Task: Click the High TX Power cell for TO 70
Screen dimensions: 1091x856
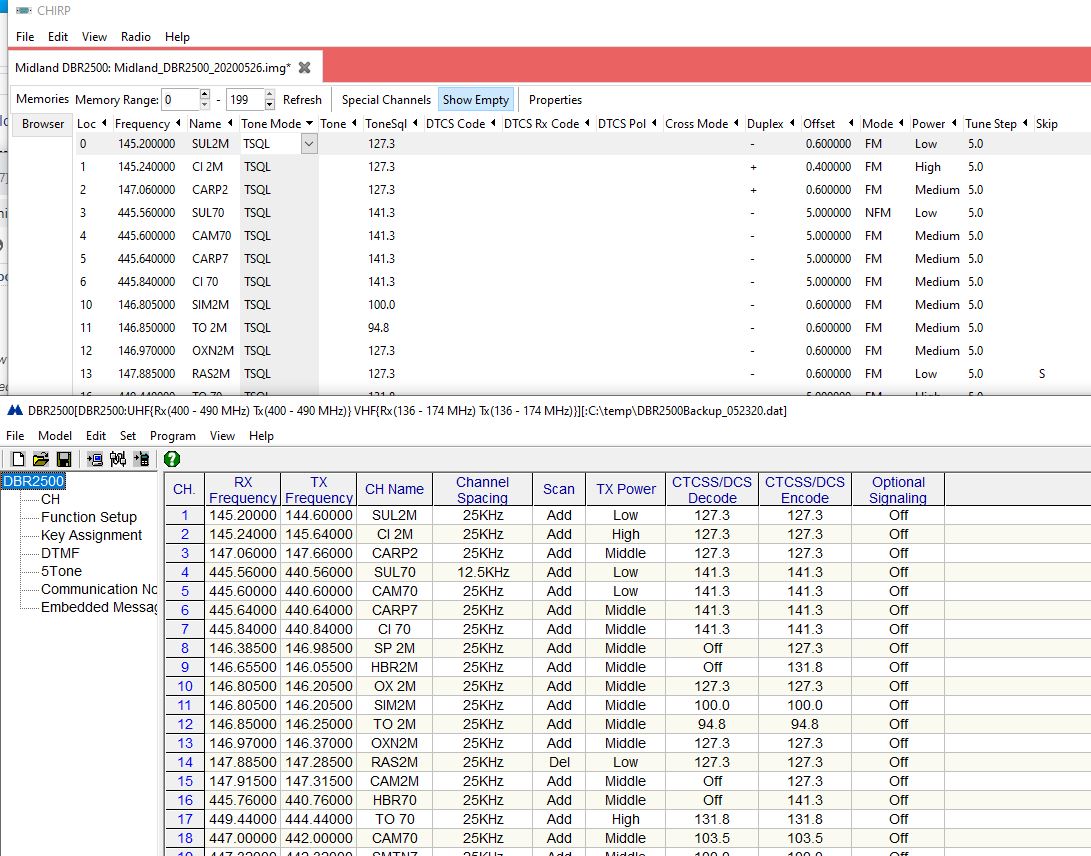Action: 626,819
